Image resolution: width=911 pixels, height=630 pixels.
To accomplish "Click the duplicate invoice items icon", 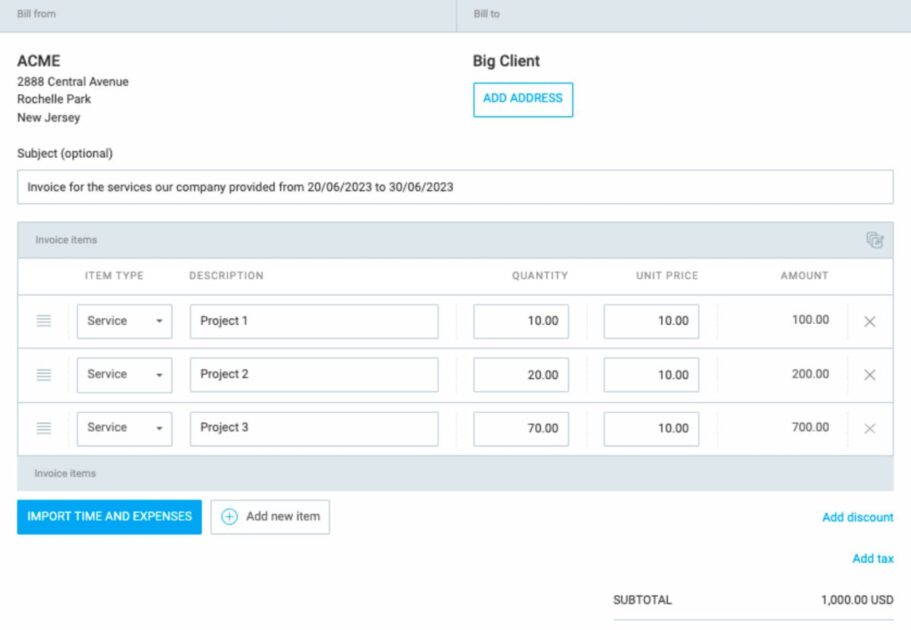I will (876, 240).
